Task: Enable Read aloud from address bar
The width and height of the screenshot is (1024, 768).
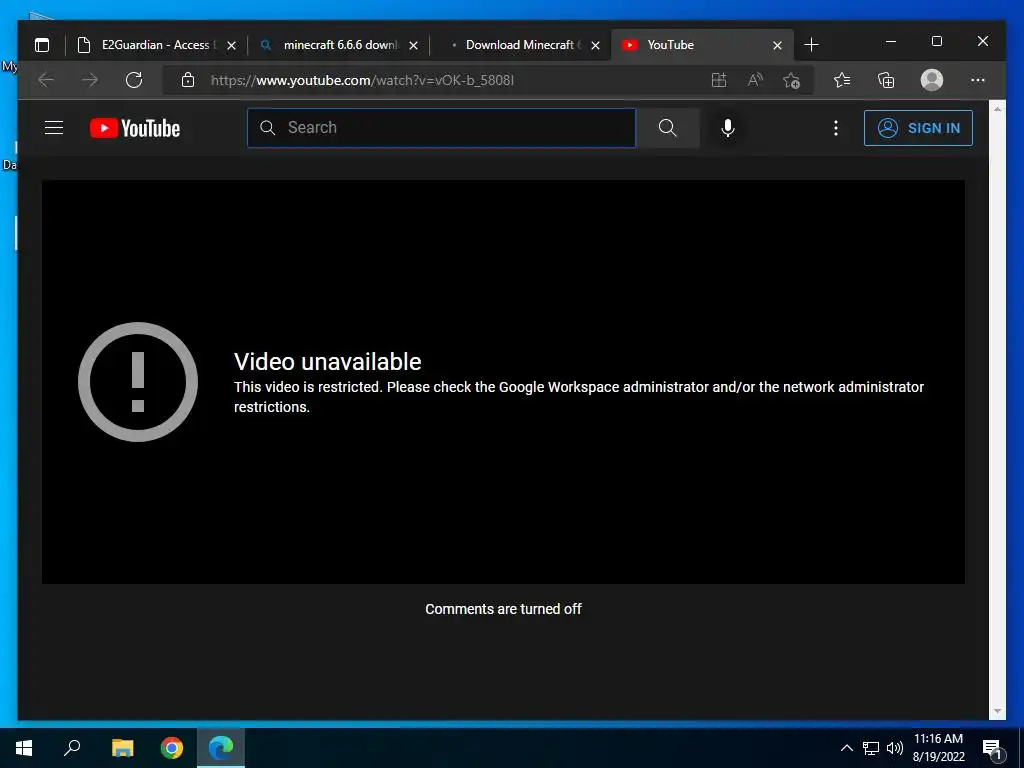Action: (x=755, y=80)
